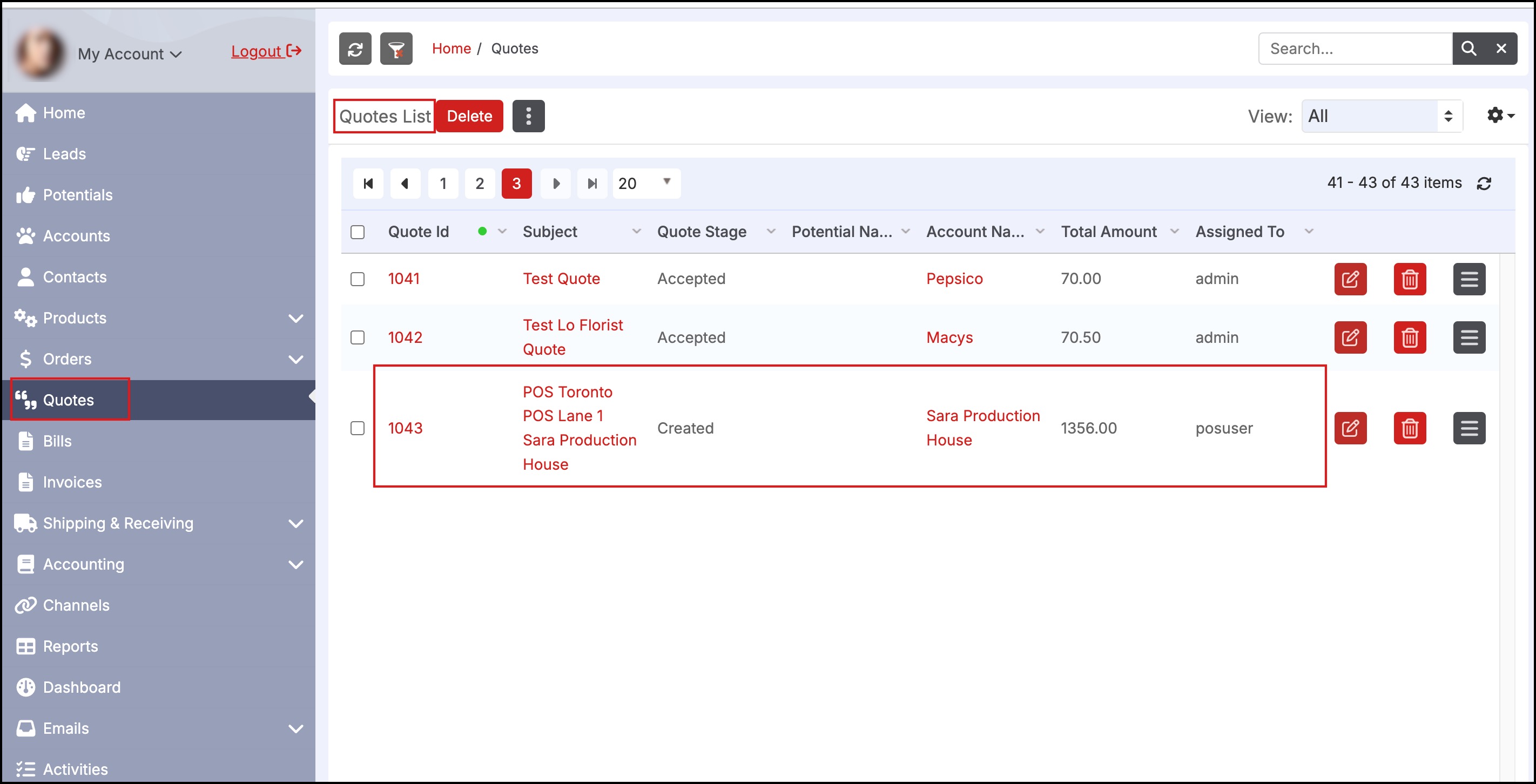Open quote 1043 via its ID link
This screenshot has height=784, width=1536.
[x=405, y=428]
